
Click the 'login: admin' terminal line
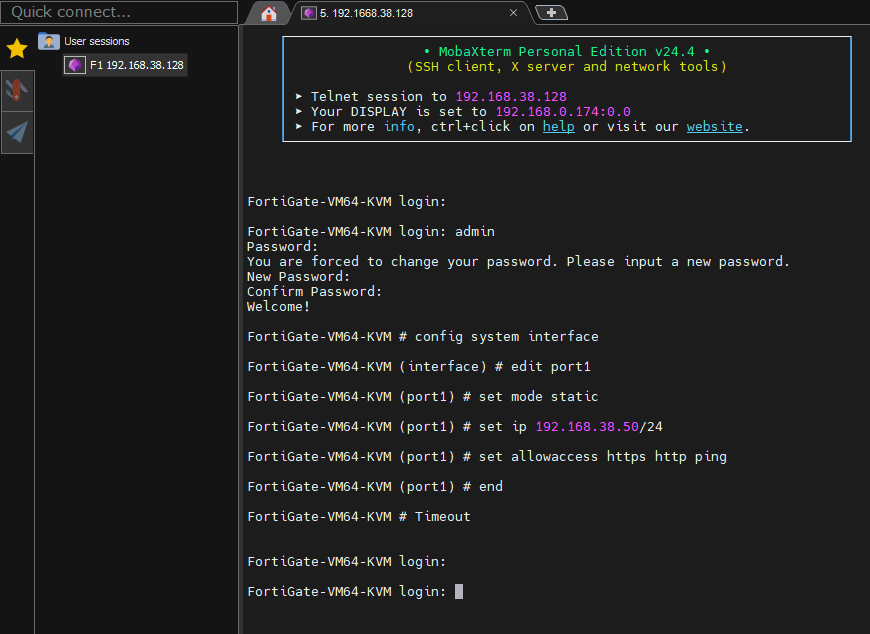pos(371,231)
